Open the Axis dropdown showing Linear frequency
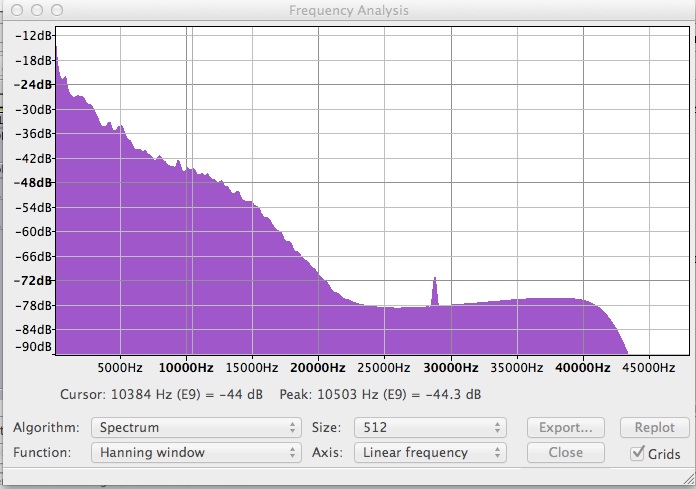Viewport: 696px width, 489px height. pos(430,453)
